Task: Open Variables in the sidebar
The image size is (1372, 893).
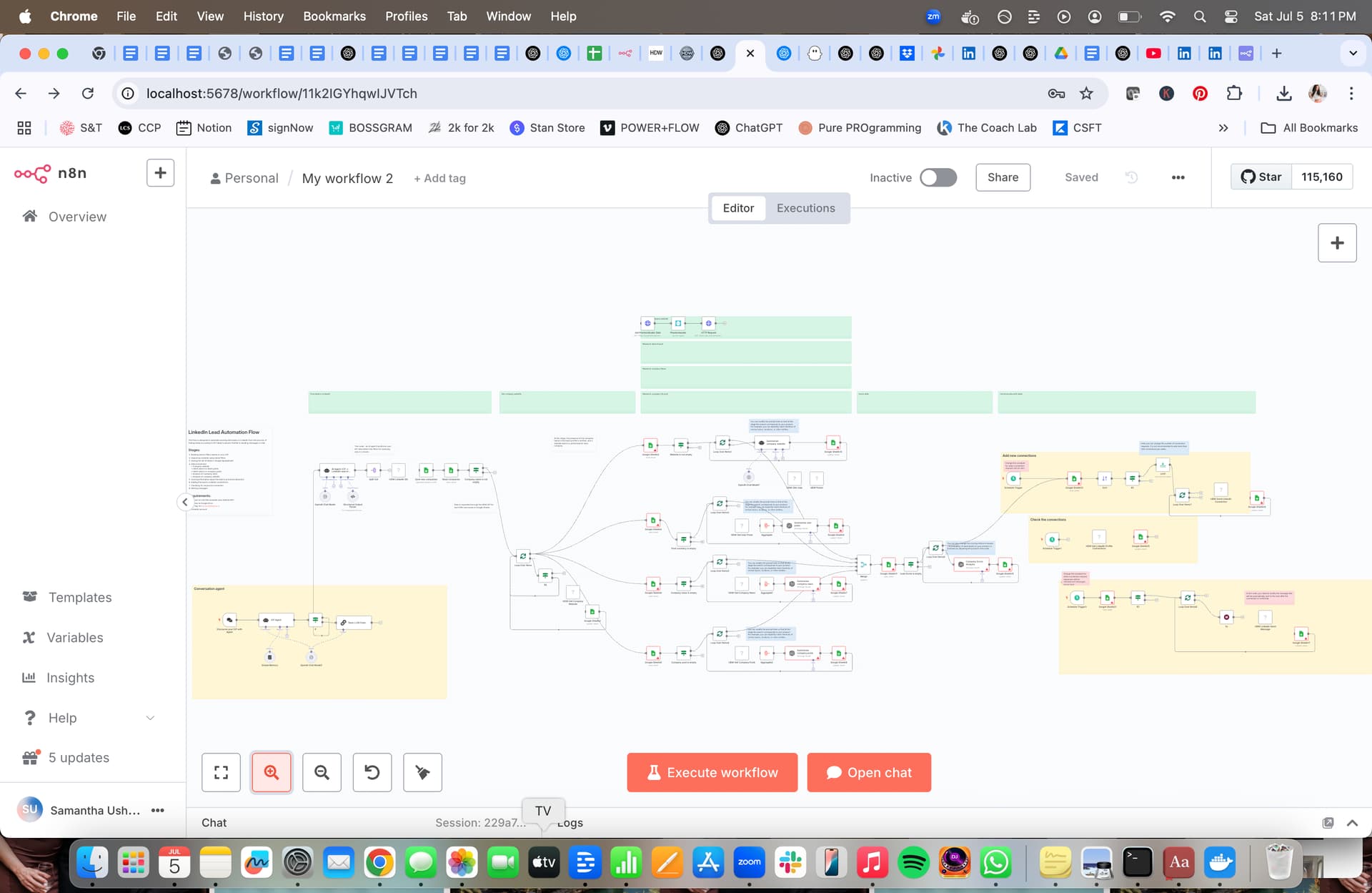Action: [74, 637]
